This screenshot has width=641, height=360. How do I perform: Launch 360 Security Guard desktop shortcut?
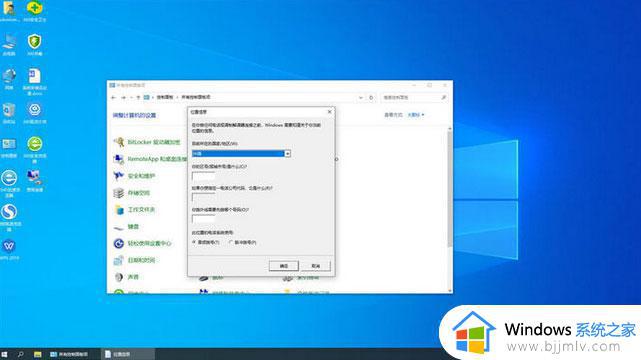point(35,11)
